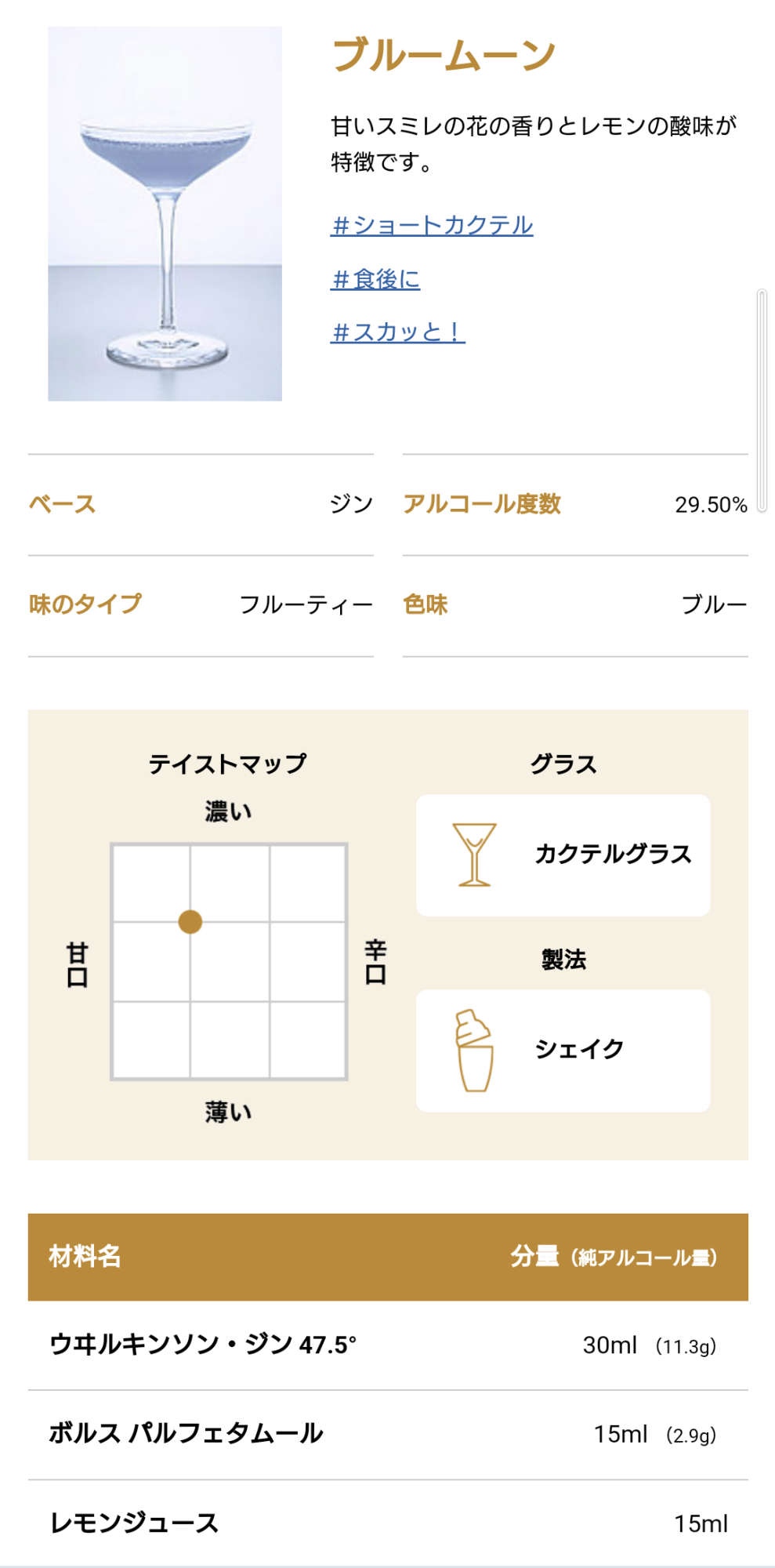Select the シェイク method card

point(563,1050)
